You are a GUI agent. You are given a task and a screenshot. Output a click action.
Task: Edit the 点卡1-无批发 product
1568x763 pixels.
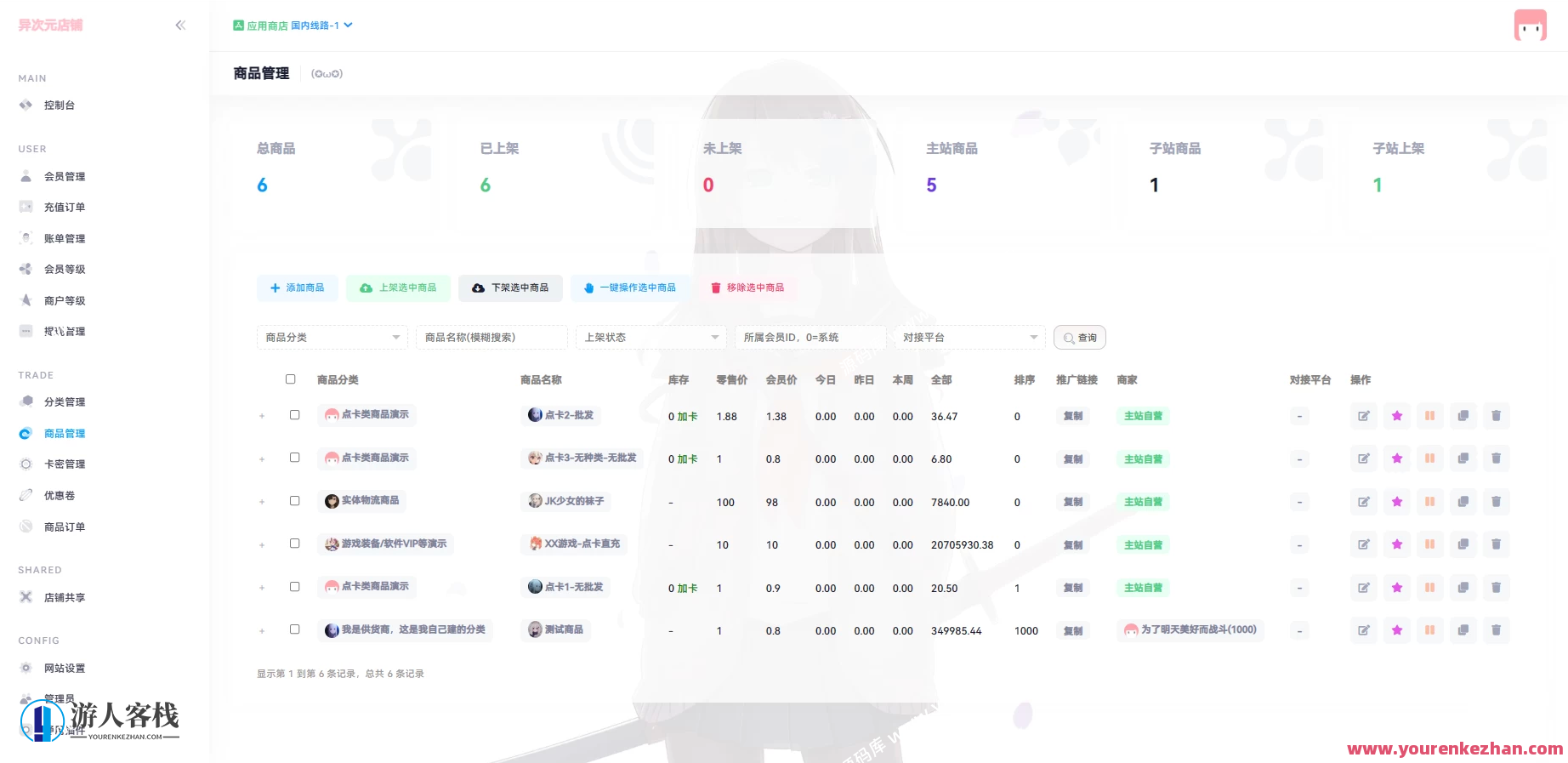[1364, 588]
